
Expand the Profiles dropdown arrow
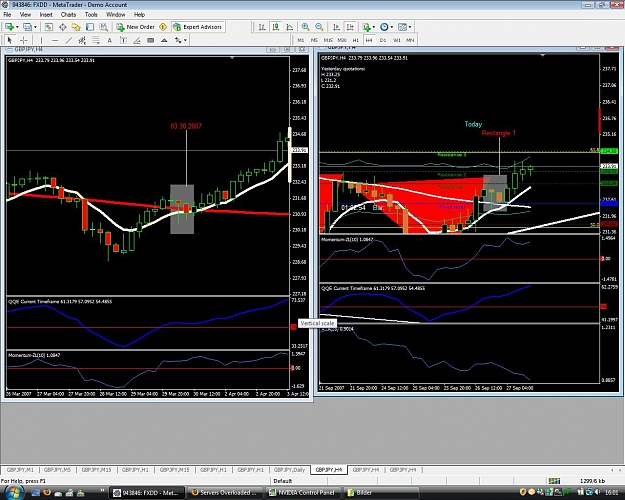point(35,27)
